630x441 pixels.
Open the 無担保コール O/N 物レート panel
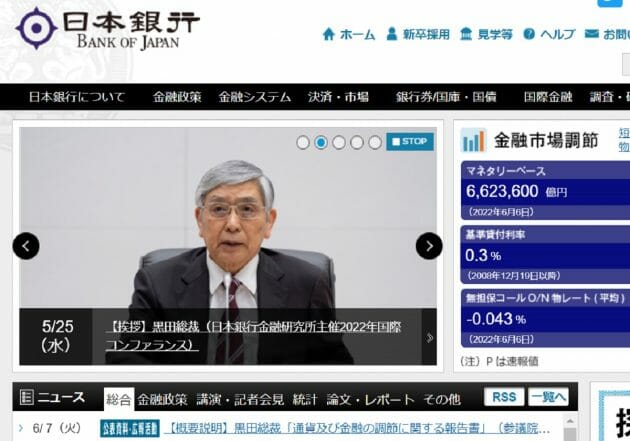[x=545, y=318]
